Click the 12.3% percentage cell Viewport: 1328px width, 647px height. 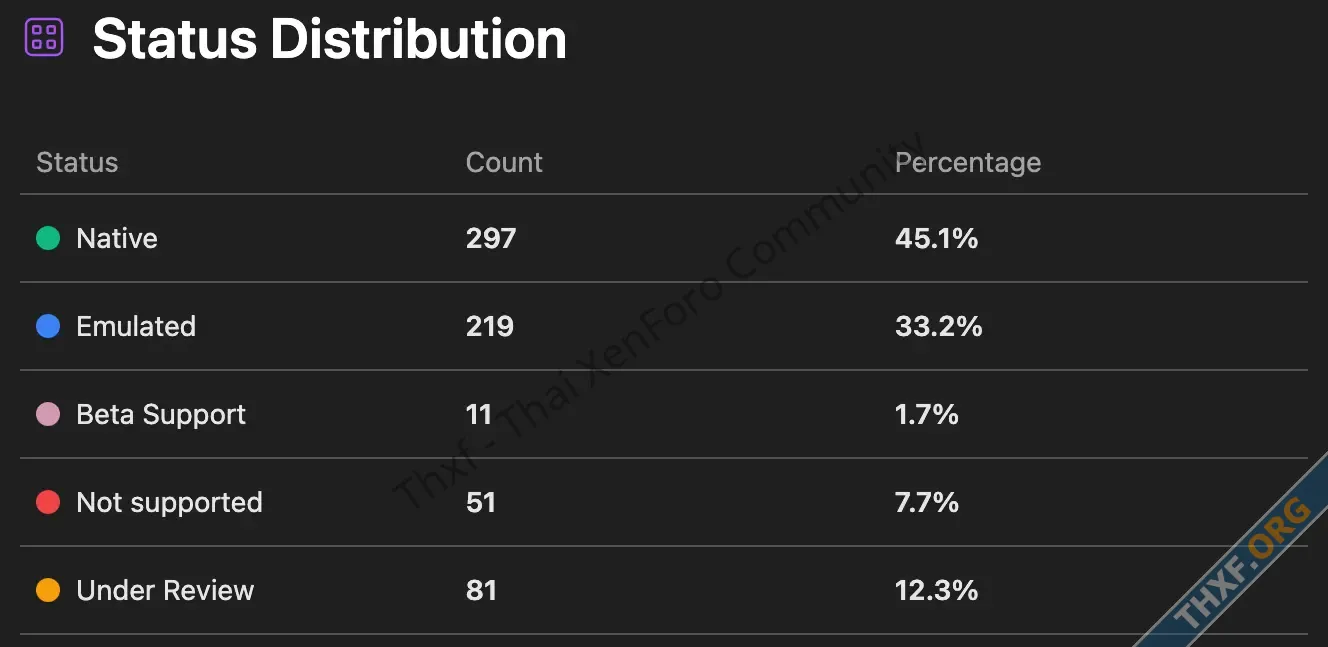(936, 590)
